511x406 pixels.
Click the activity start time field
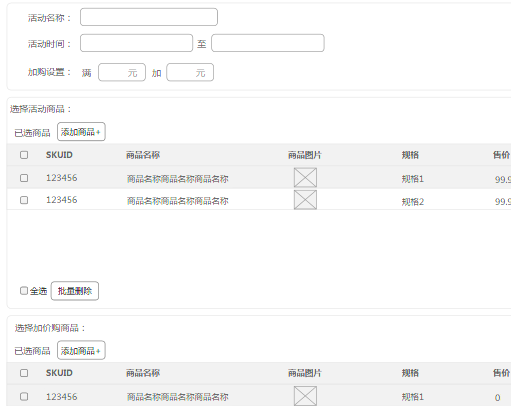click(136, 43)
